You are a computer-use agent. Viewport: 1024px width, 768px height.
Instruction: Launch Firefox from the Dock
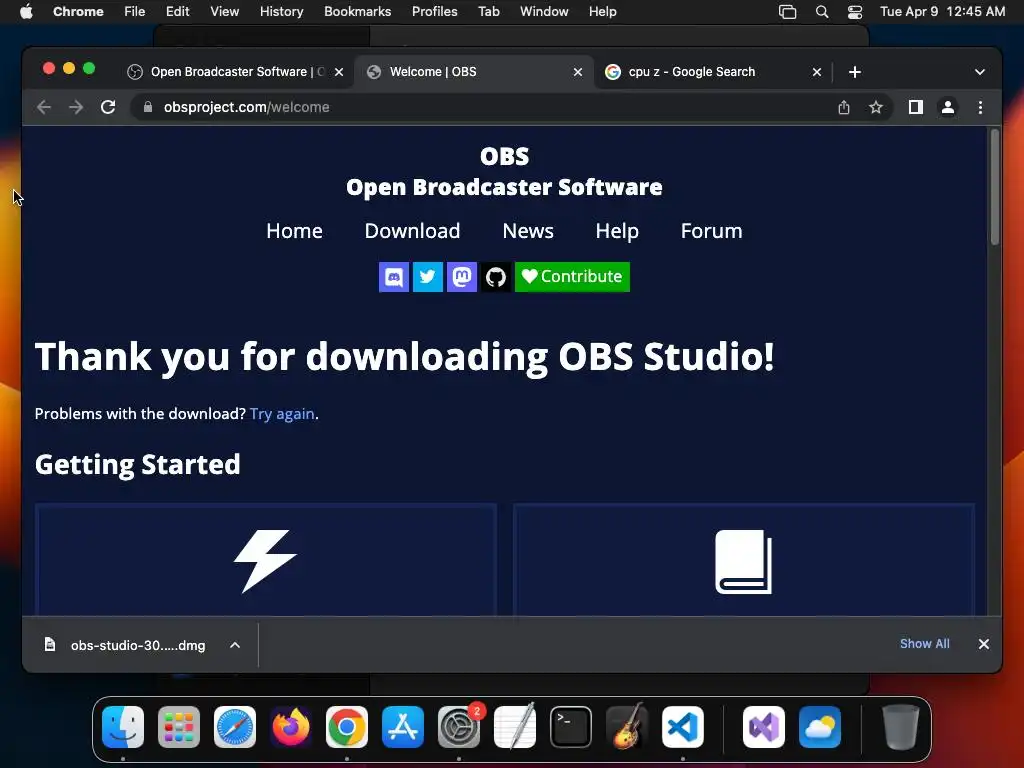click(291, 727)
